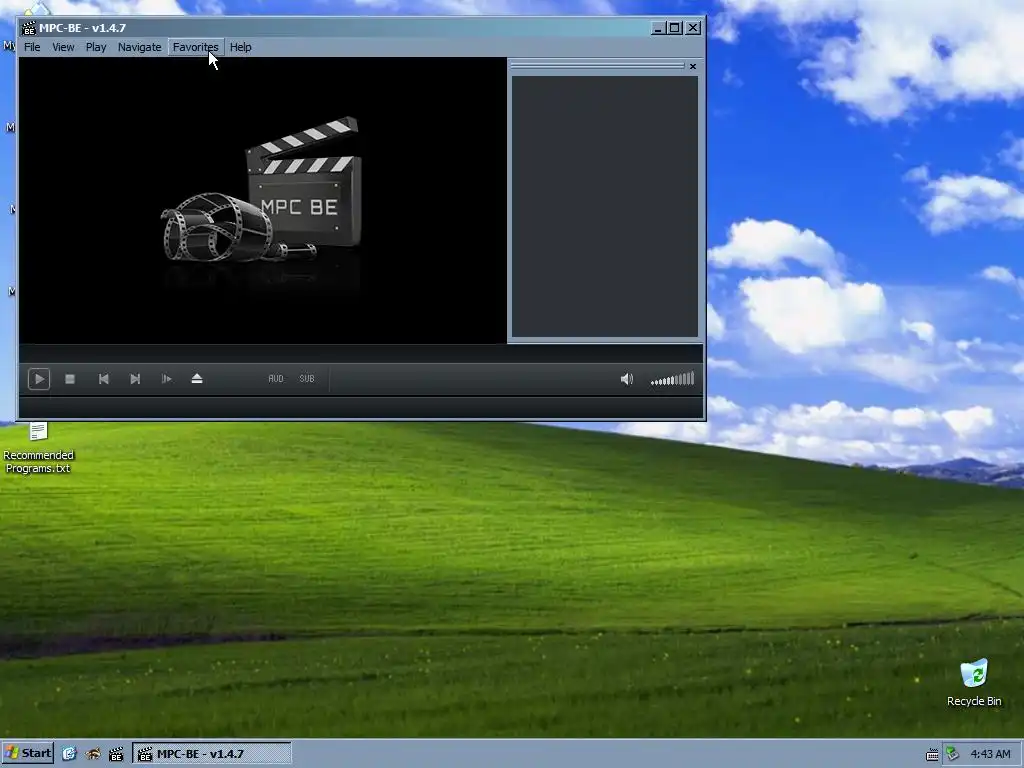Image resolution: width=1024 pixels, height=768 pixels.
Task: Click the status bar below playback controls
Action: [361, 408]
